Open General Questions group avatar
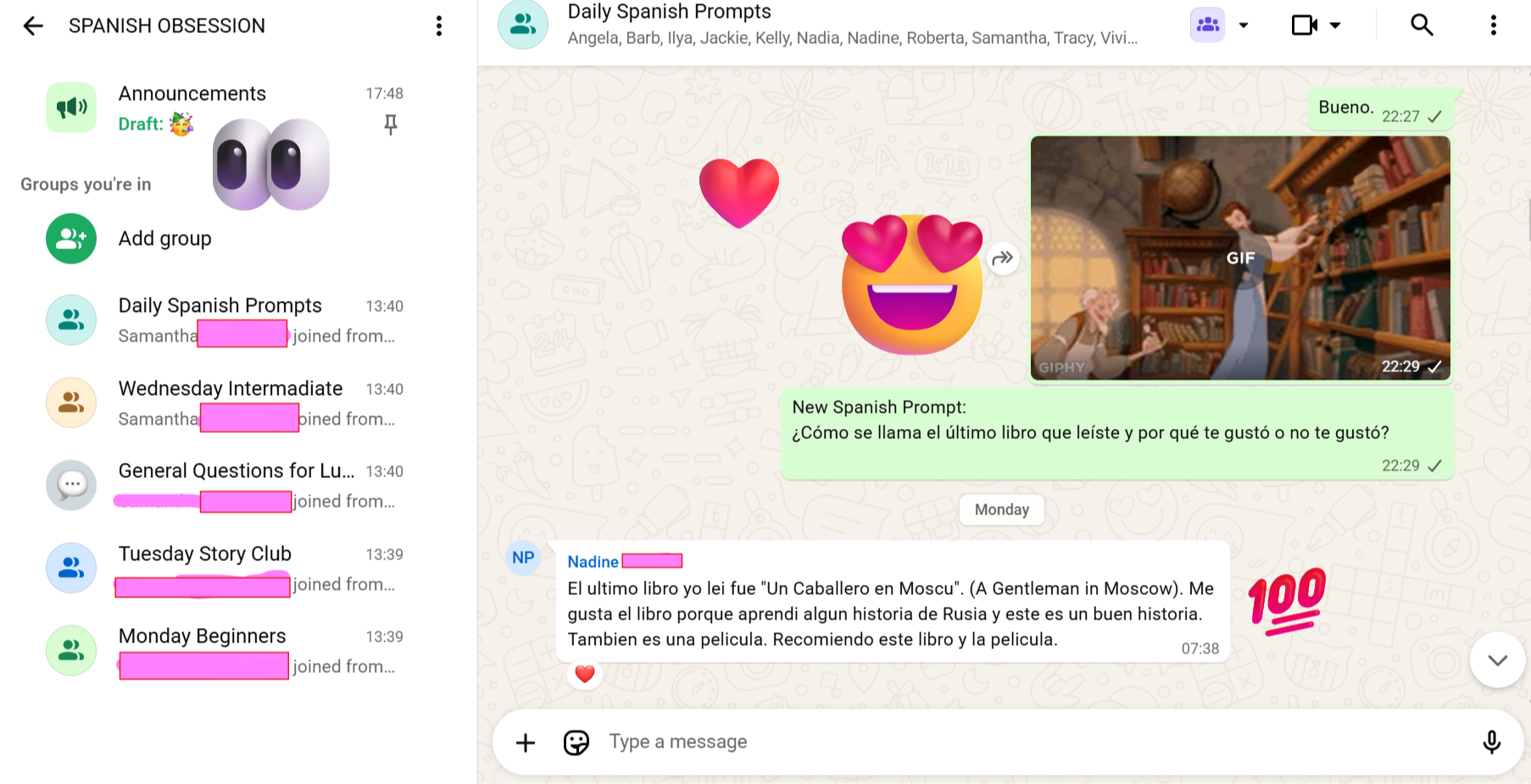The width and height of the screenshot is (1531, 784). coord(71,485)
